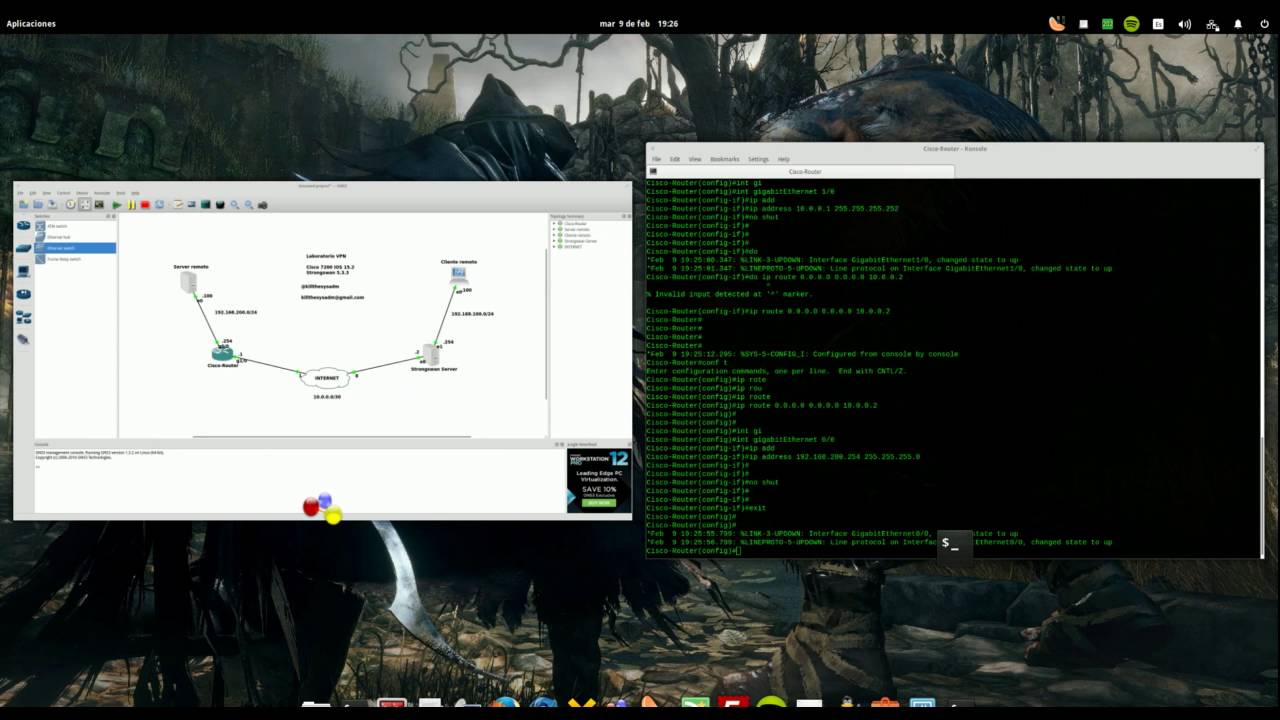Expand INTERNET in the Topology Summary
The image size is (1280, 720).
click(554, 246)
